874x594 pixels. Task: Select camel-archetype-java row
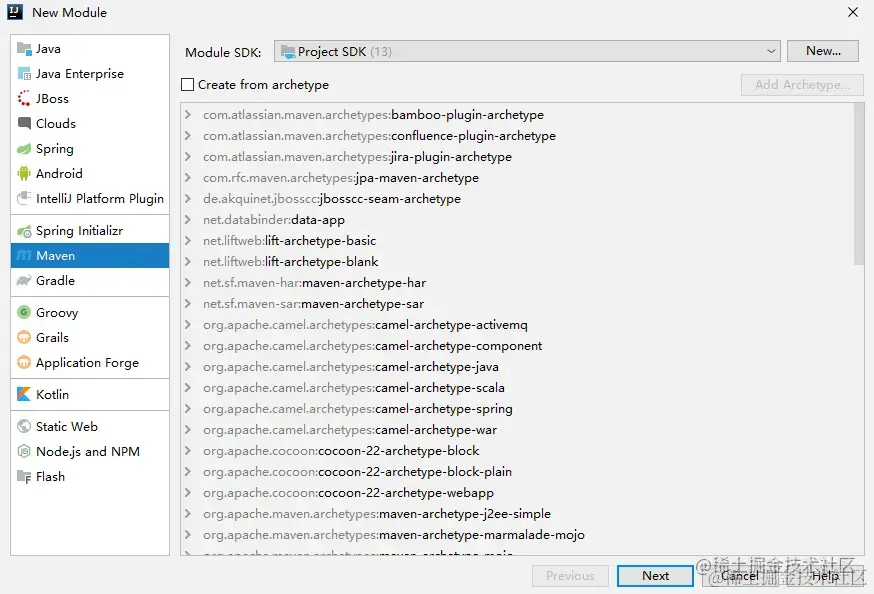coord(517,367)
